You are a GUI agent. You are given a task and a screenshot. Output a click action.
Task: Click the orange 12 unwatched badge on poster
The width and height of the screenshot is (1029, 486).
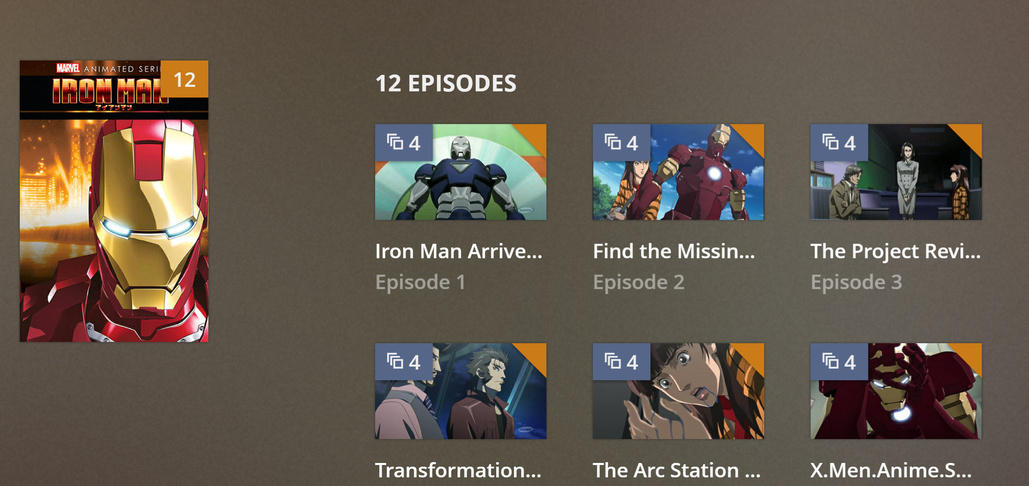click(184, 79)
